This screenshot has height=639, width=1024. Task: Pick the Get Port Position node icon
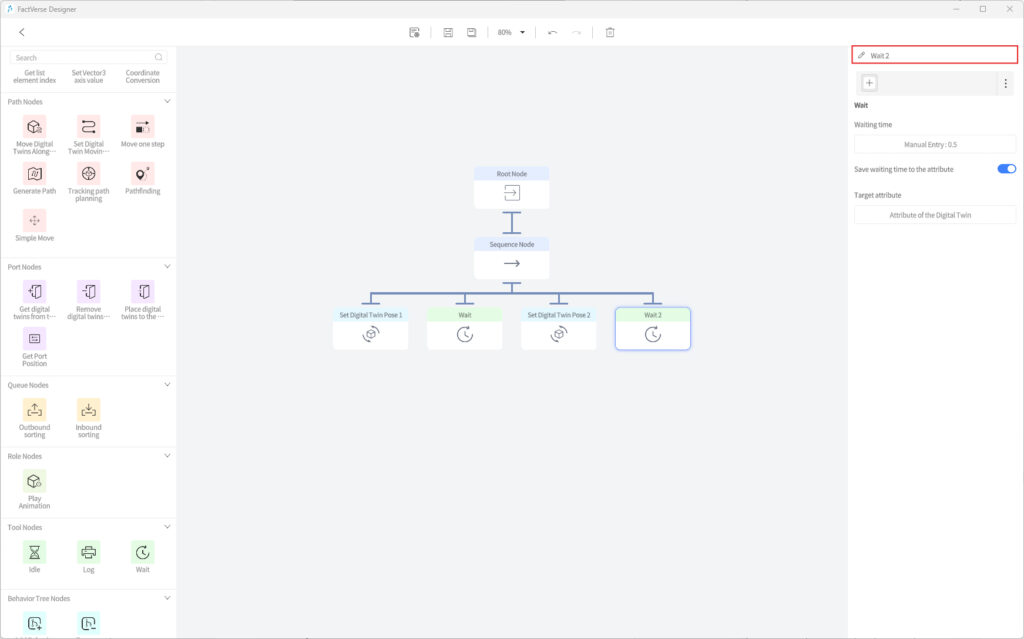click(x=35, y=339)
